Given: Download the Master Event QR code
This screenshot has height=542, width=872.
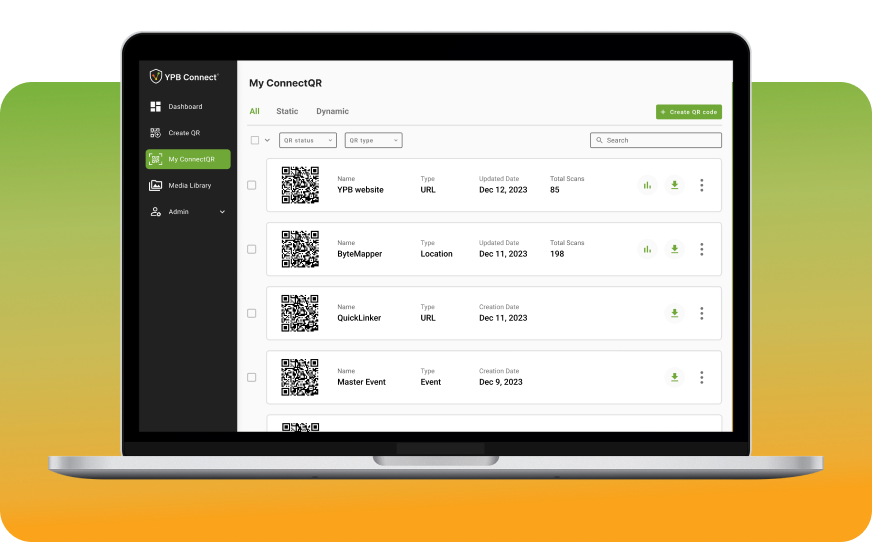Looking at the screenshot, I should pyautogui.click(x=674, y=377).
